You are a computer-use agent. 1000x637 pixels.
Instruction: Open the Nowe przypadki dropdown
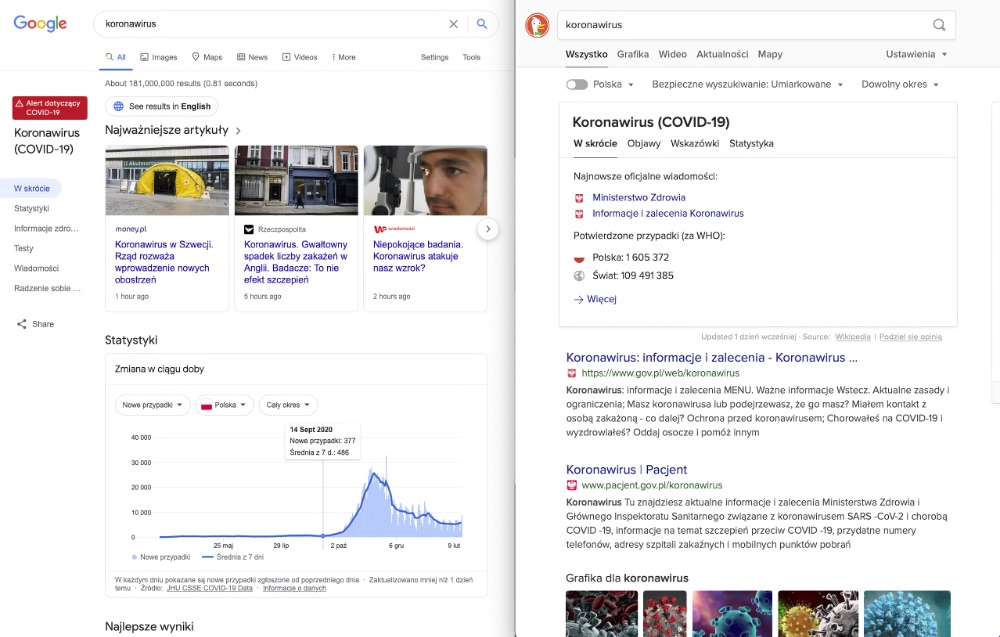(x=153, y=405)
